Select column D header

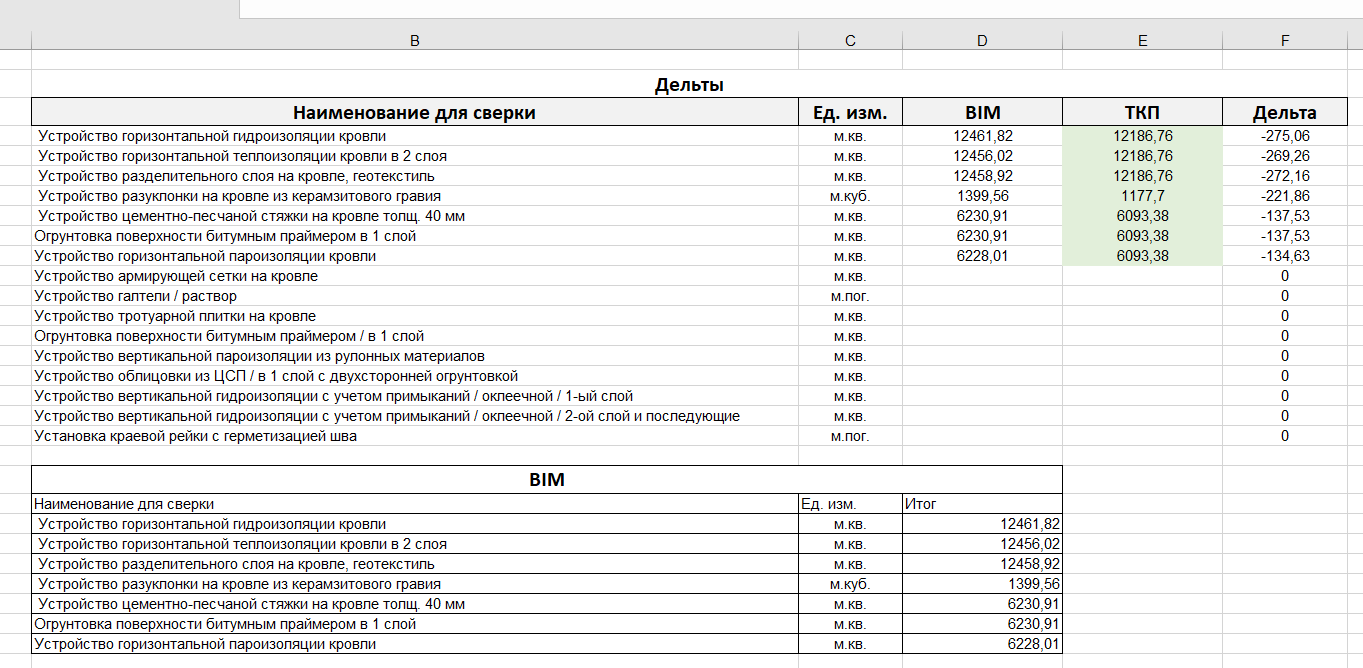[x=982, y=40]
